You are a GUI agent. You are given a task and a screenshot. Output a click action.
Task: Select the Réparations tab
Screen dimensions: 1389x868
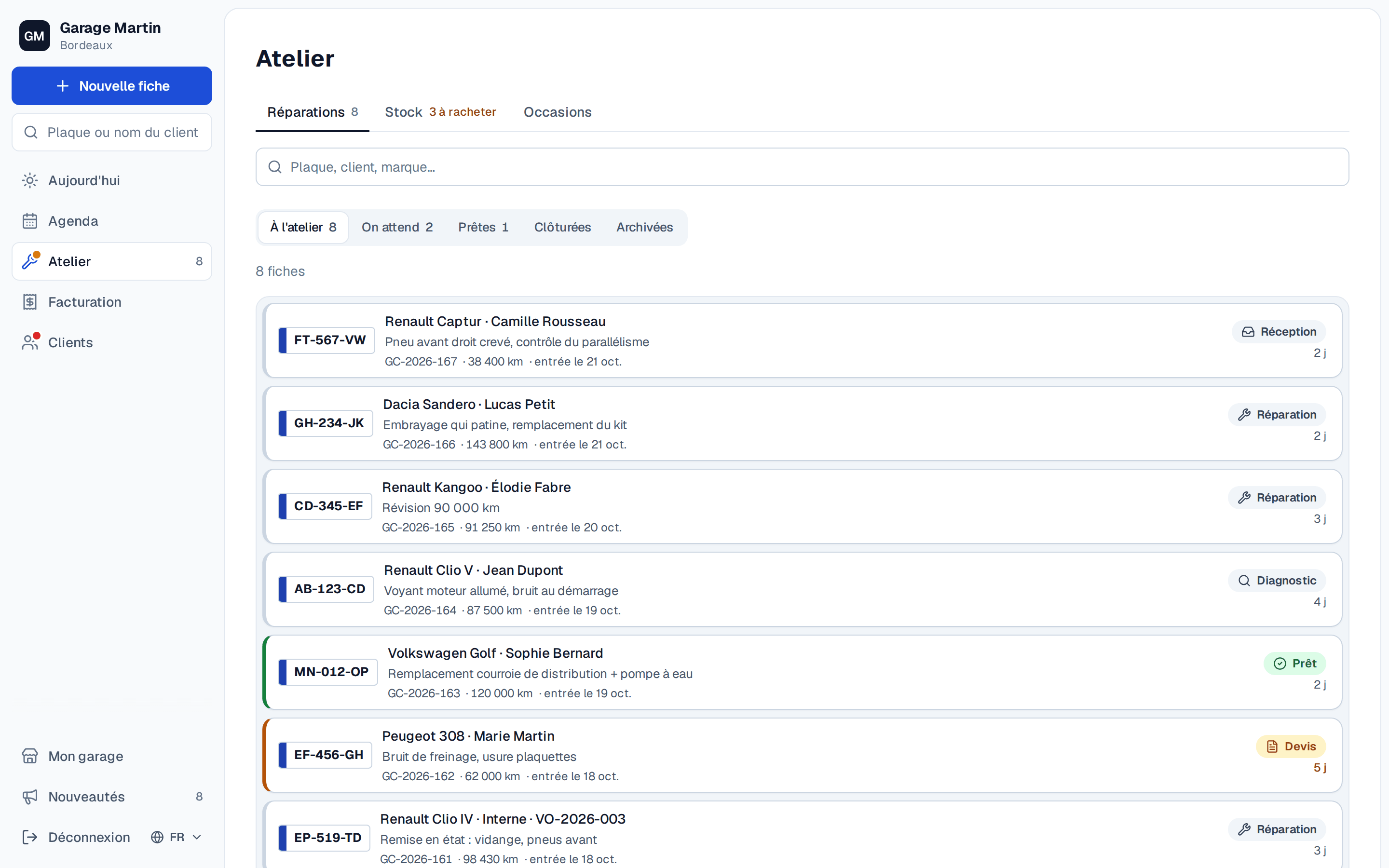[x=312, y=112]
